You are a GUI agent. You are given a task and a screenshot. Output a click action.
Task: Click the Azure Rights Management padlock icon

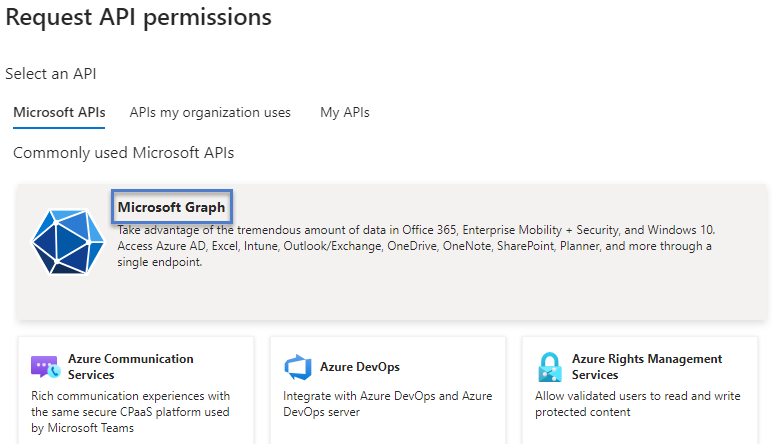point(549,367)
